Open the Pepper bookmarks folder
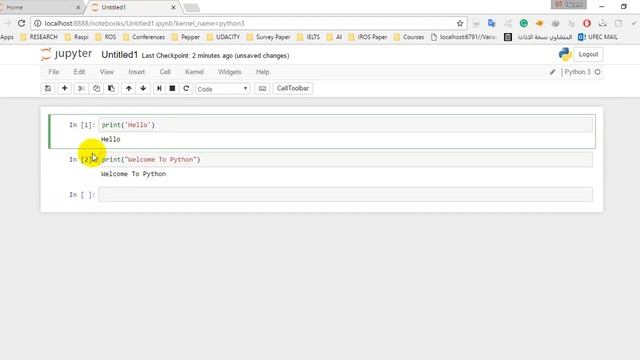Screen dimensions: 640x360 tap(186, 37)
